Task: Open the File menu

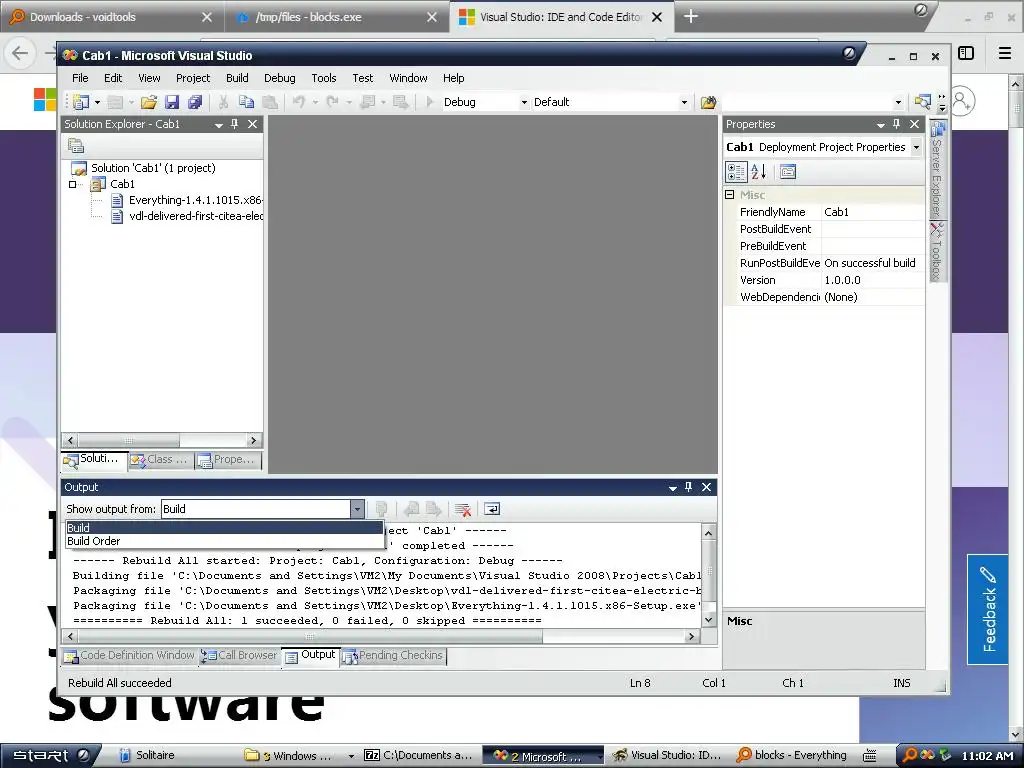Action: (x=80, y=78)
